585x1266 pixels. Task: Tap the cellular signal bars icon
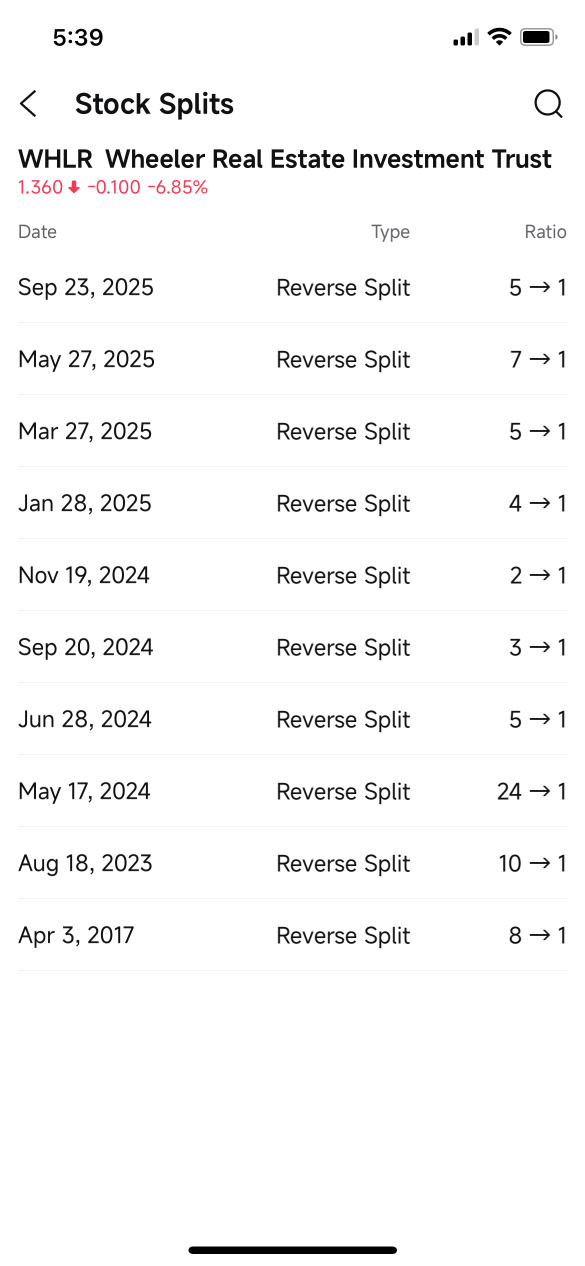(465, 38)
